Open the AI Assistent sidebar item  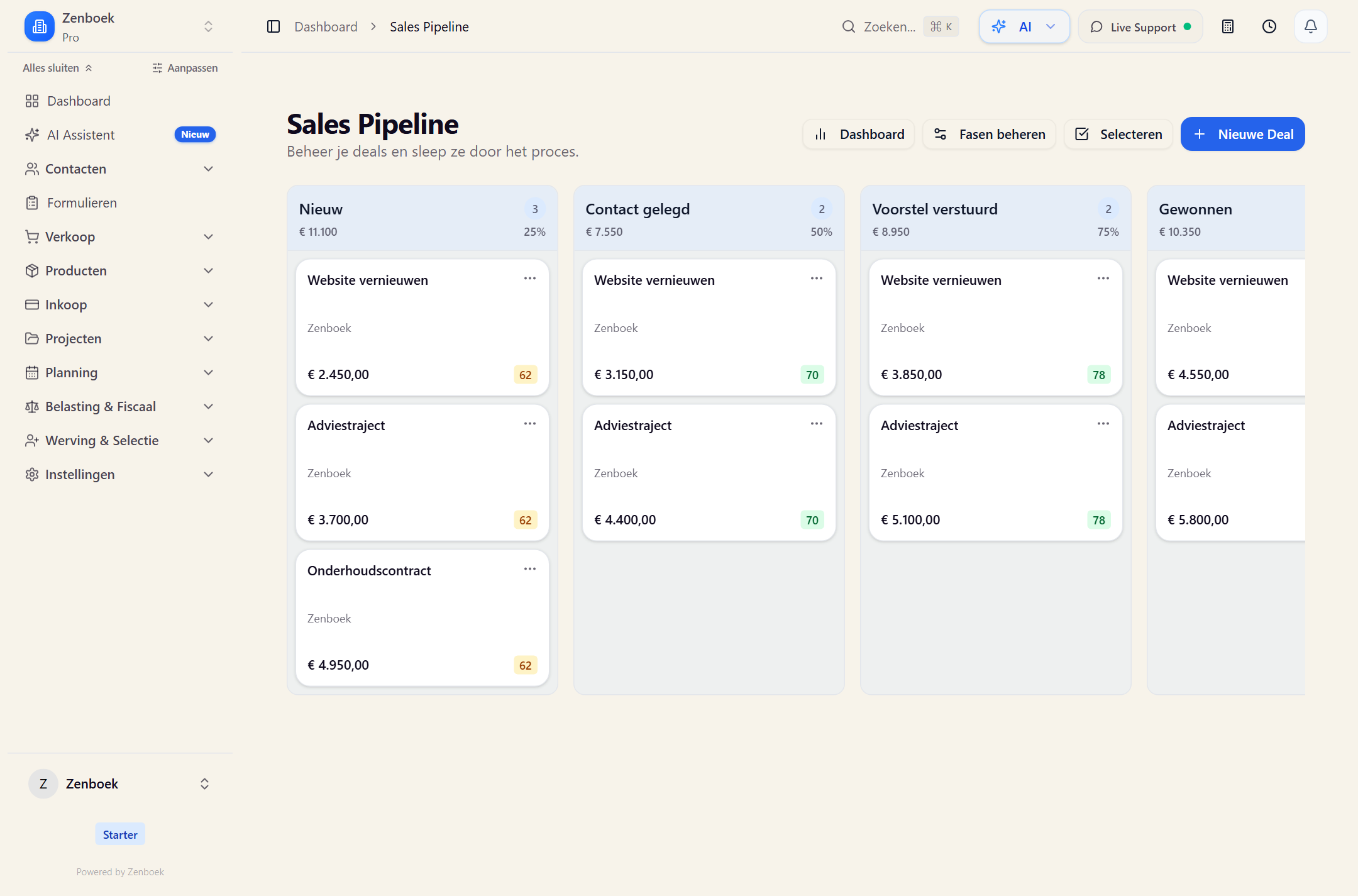pyautogui.click(x=120, y=135)
